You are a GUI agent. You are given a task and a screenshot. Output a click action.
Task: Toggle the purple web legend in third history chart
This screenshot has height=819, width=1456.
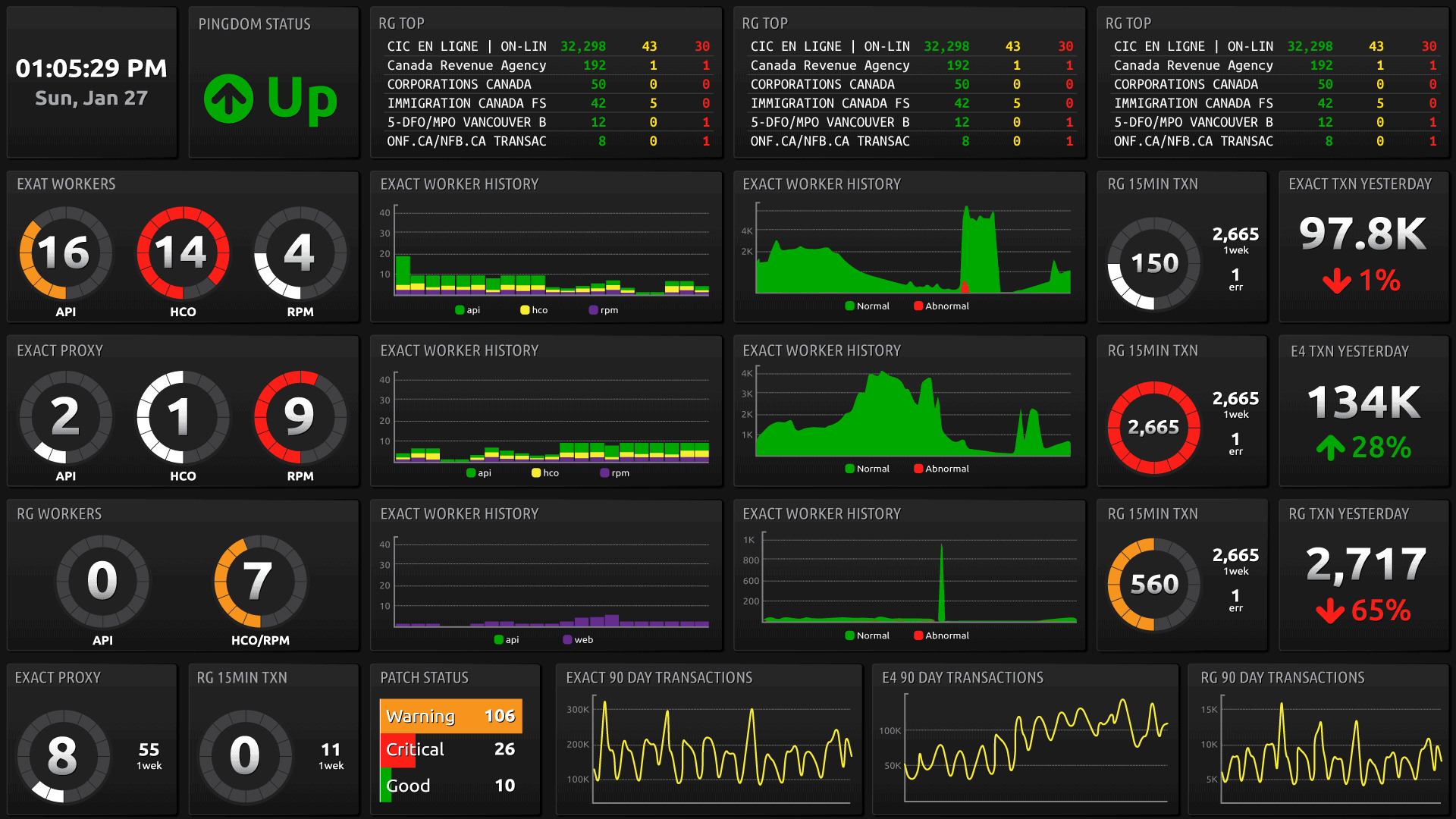click(578, 640)
